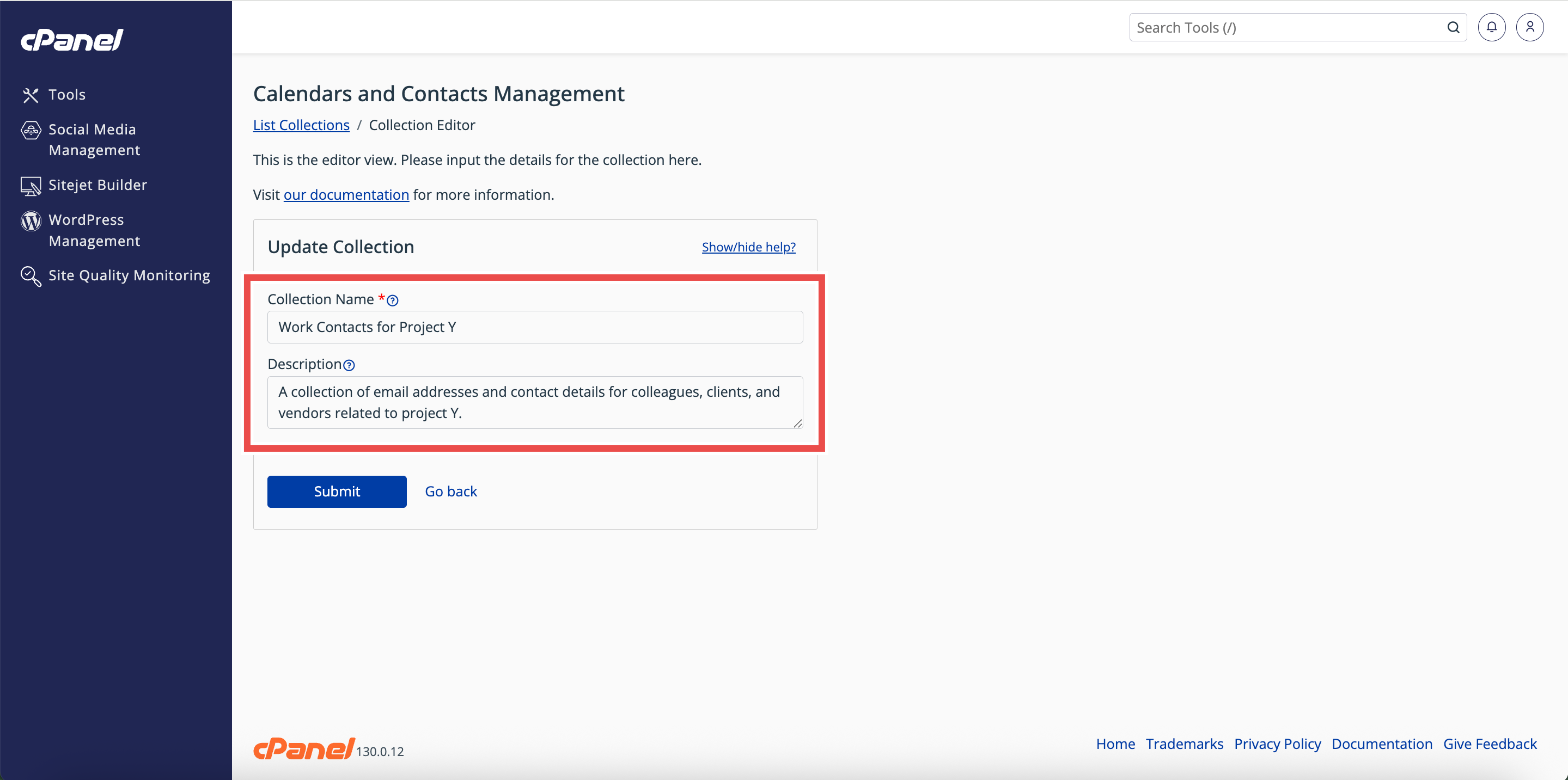Viewport: 1568px width, 780px height.
Task: Click the Description text area
Action: coord(534,402)
